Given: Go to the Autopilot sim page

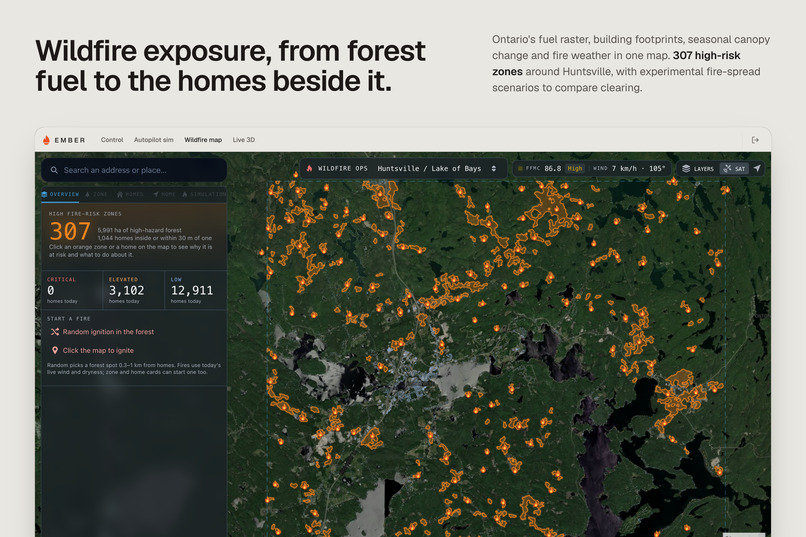Looking at the screenshot, I should click(x=154, y=140).
